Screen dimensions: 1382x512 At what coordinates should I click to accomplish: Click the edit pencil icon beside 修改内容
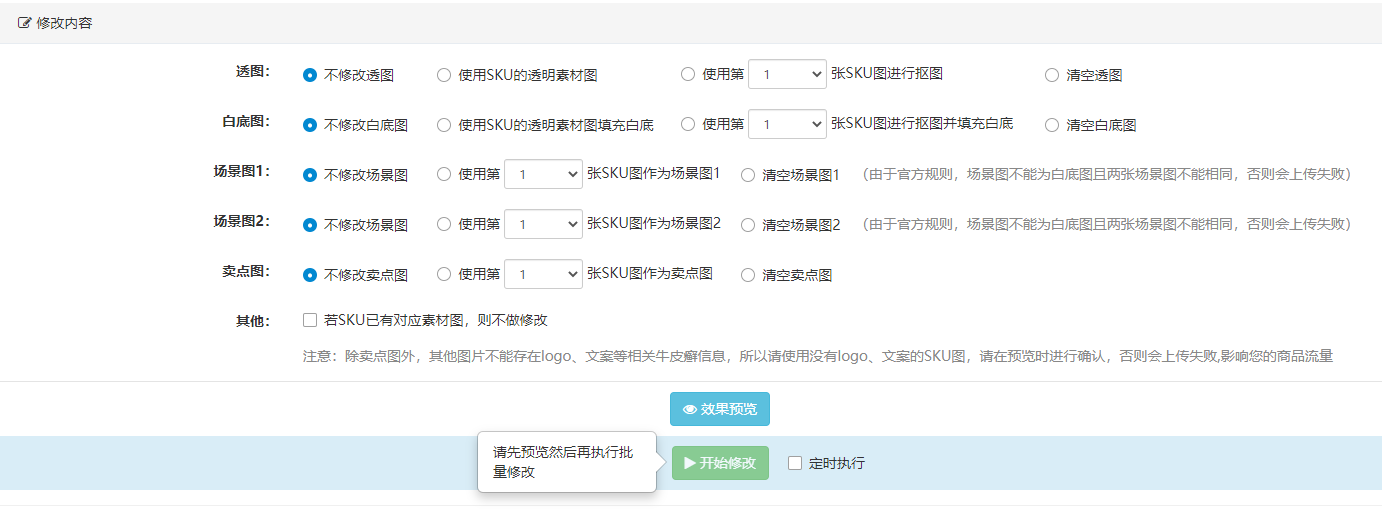point(25,22)
